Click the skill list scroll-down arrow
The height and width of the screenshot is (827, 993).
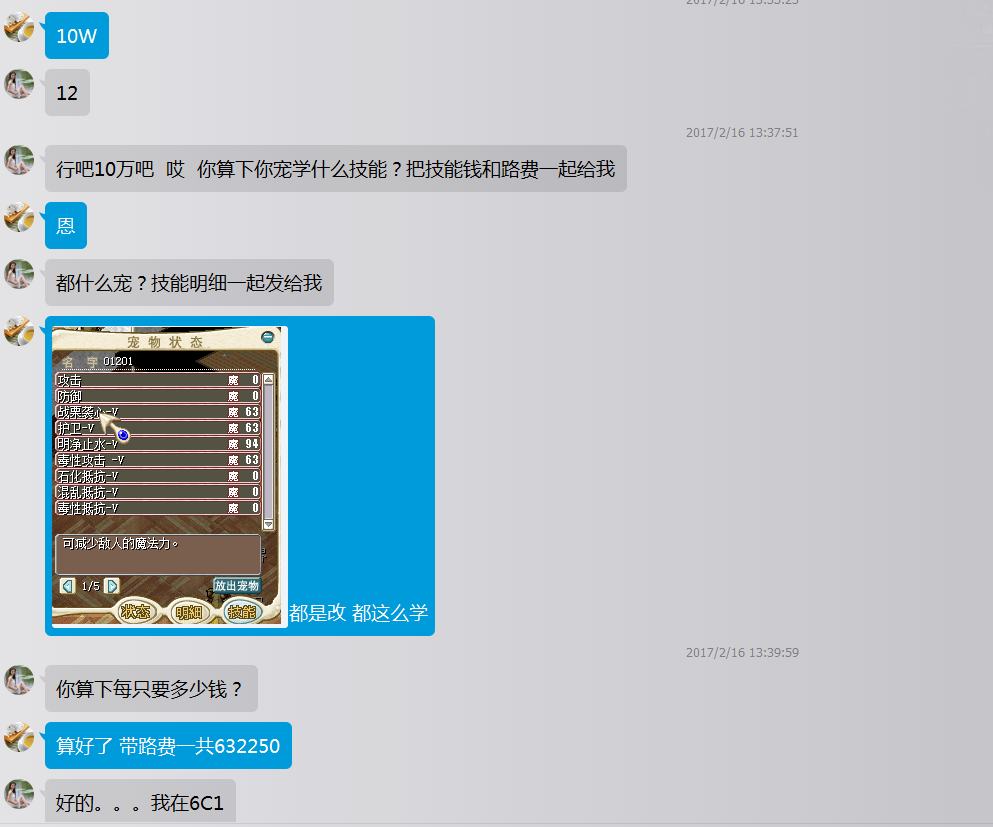(268, 523)
